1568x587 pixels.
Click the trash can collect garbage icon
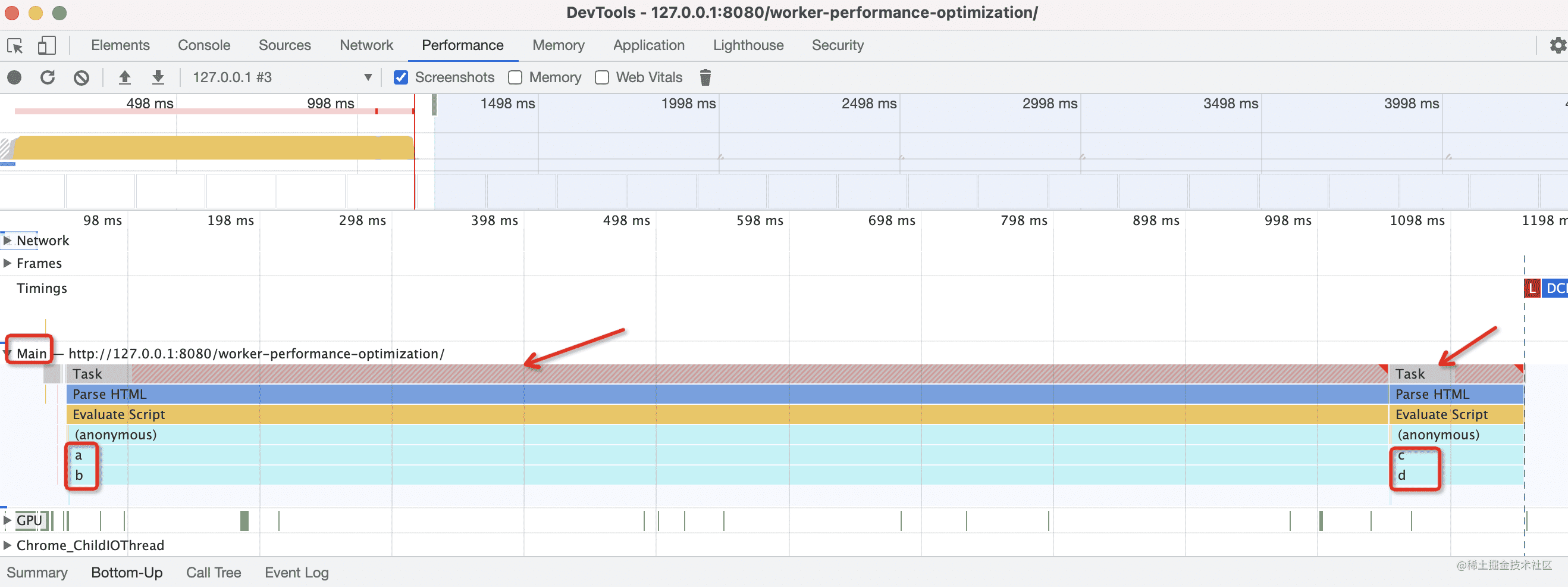click(705, 77)
